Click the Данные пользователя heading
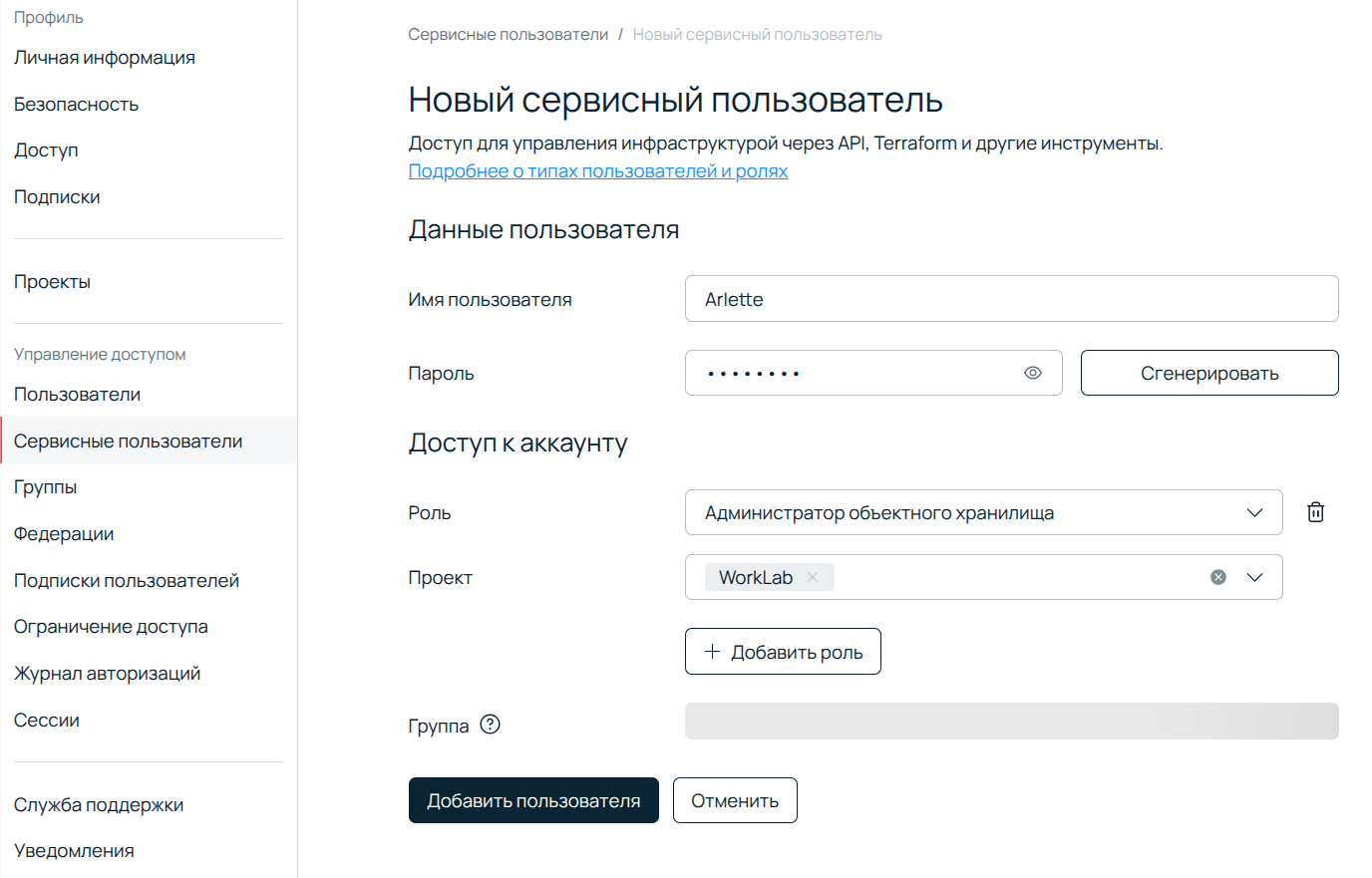The height and width of the screenshot is (878, 1372). pos(543,230)
